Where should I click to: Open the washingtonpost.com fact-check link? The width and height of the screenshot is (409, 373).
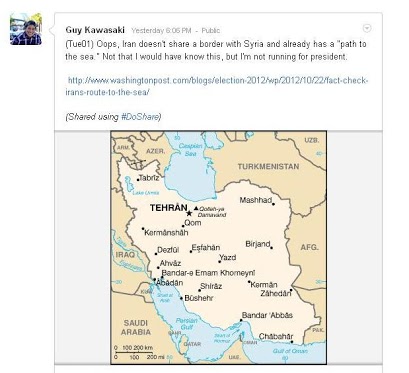(217, 86)
